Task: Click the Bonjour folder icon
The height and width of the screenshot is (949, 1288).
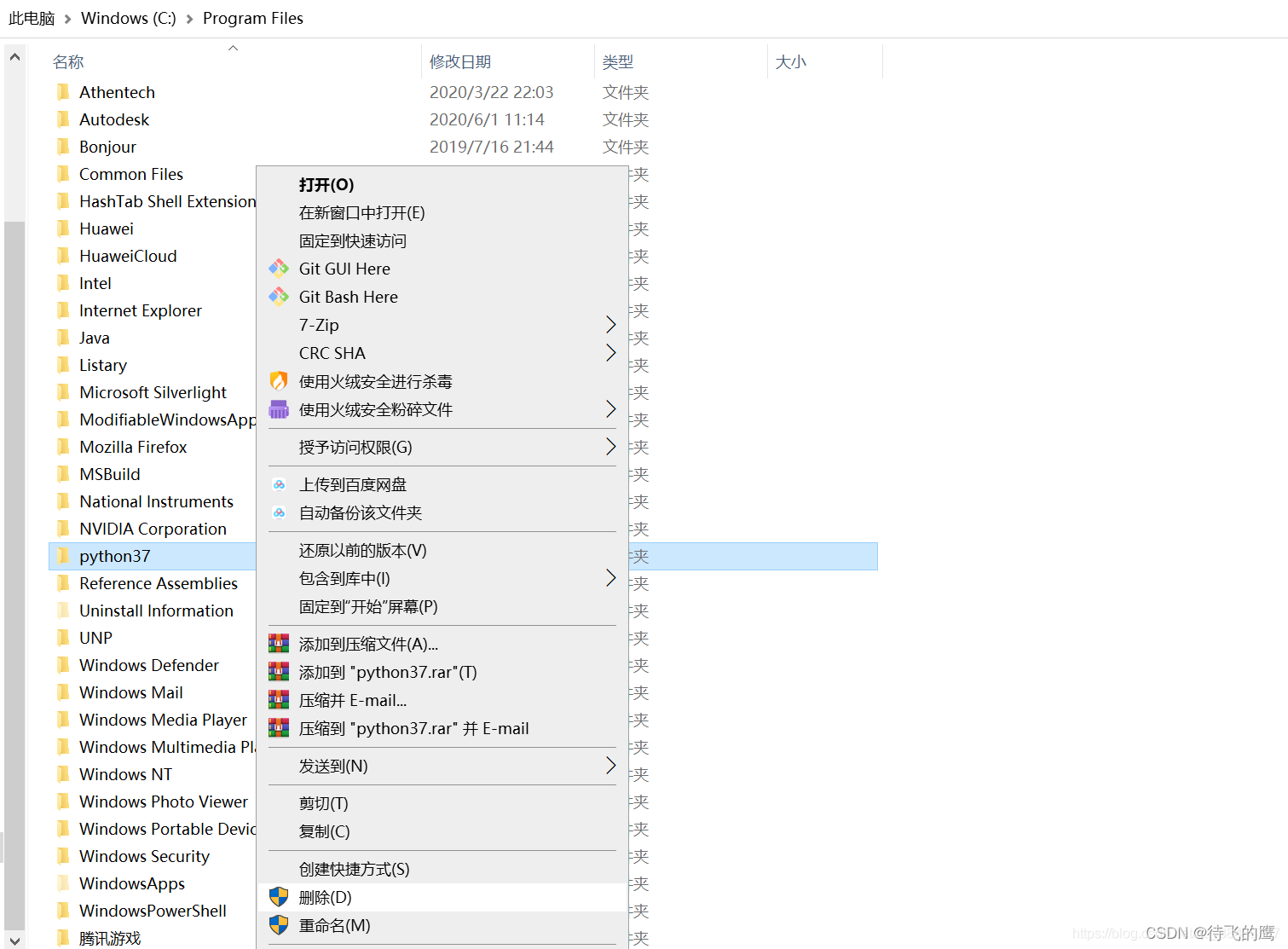Action: [x=63, y=147]
